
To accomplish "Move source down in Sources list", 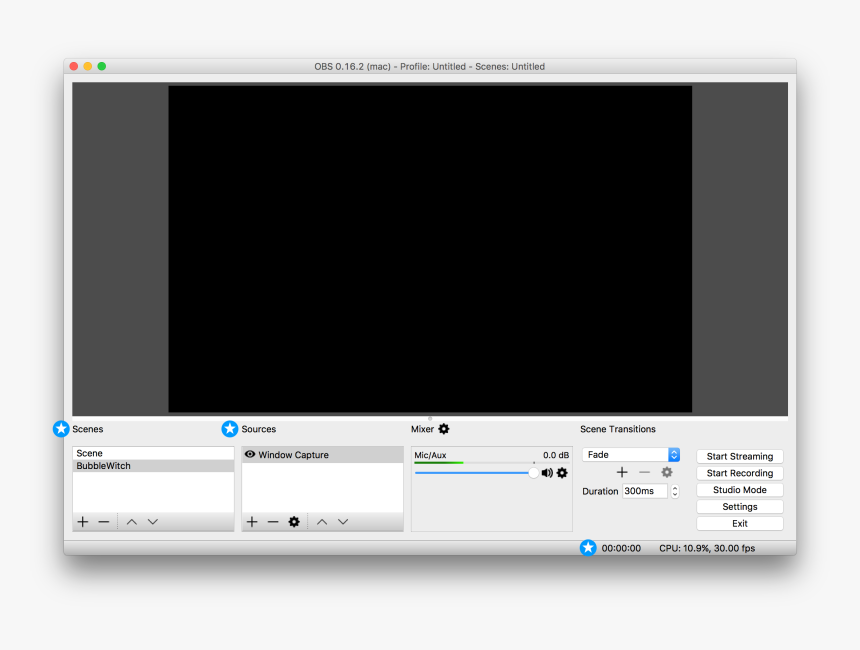I will [x=343, y=522].
